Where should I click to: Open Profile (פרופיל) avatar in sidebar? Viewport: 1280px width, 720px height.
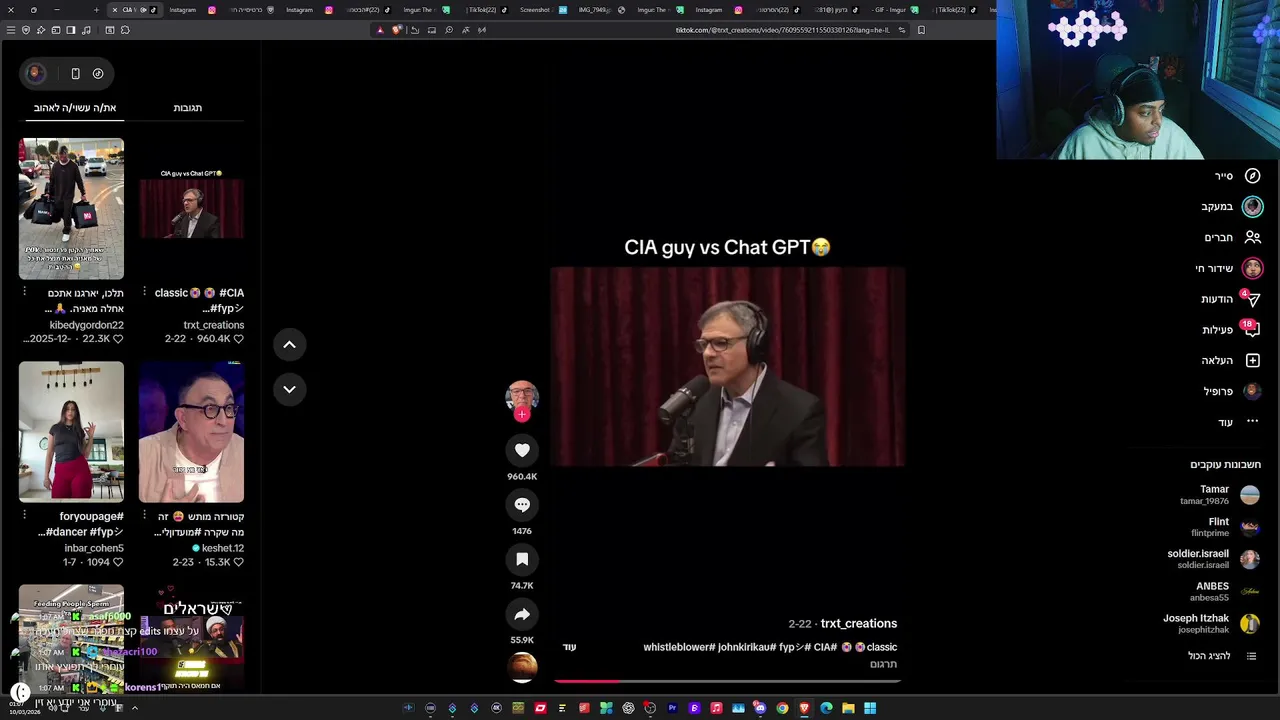(1252, 392)
